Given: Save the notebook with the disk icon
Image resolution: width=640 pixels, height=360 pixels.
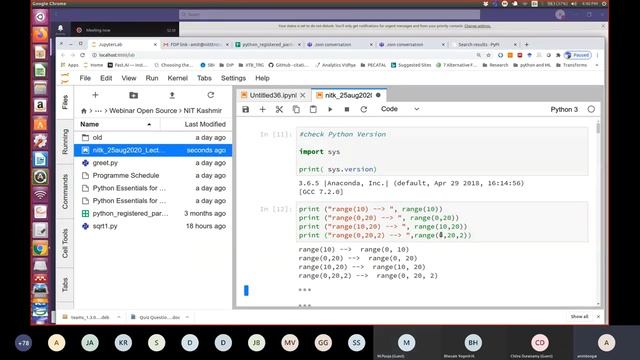Looking at the screenshot, I should [245, 109].
